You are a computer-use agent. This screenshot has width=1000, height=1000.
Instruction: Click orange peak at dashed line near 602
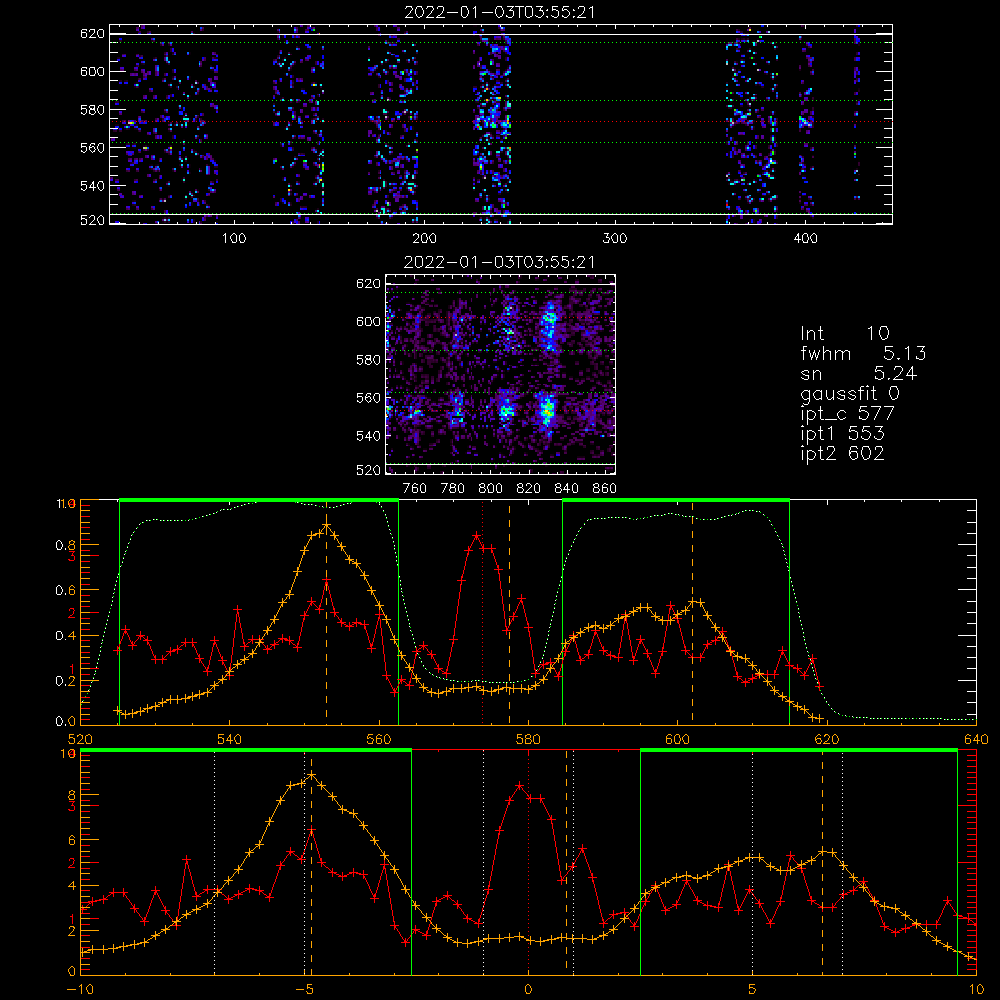click(x=693, y=601)
